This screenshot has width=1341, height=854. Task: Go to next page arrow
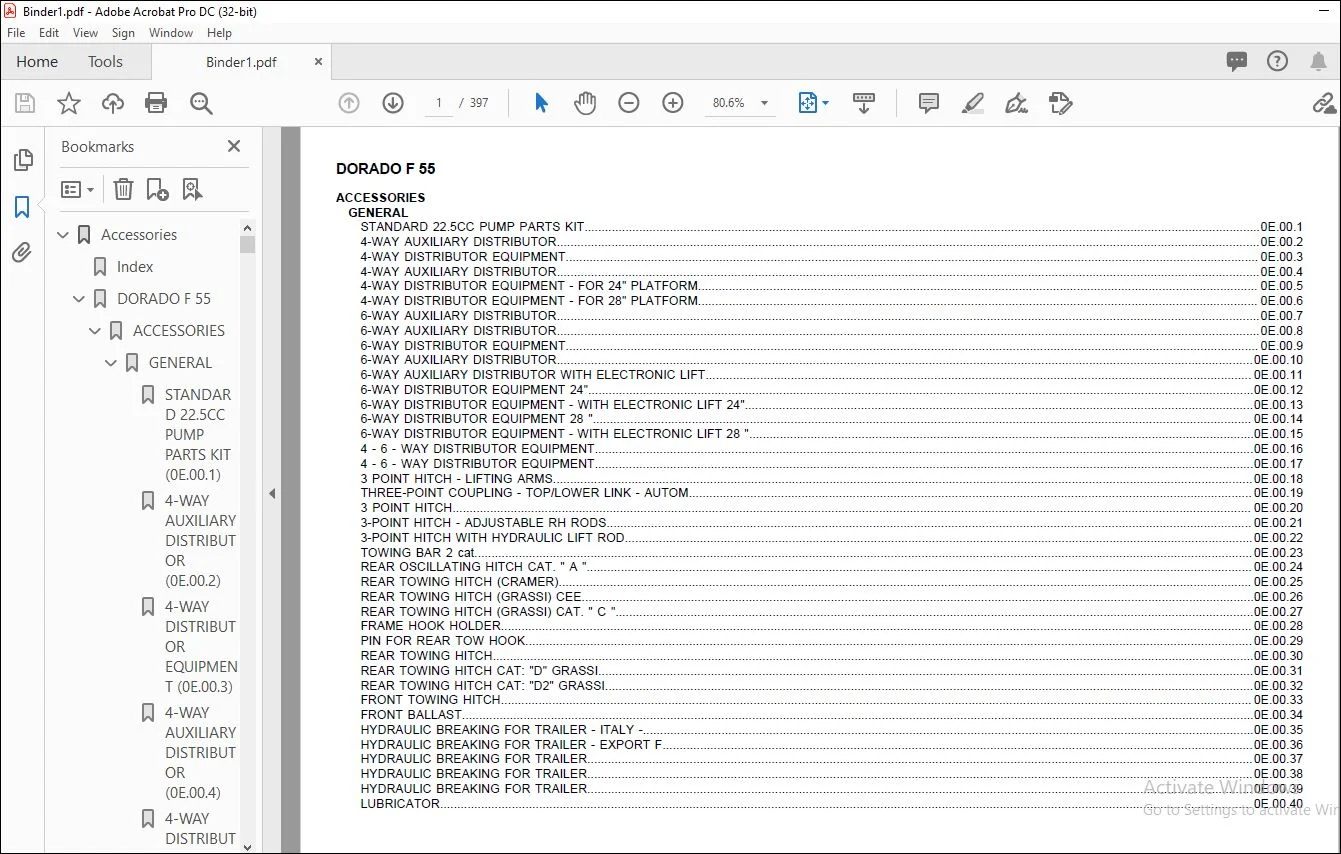(393, 103)
